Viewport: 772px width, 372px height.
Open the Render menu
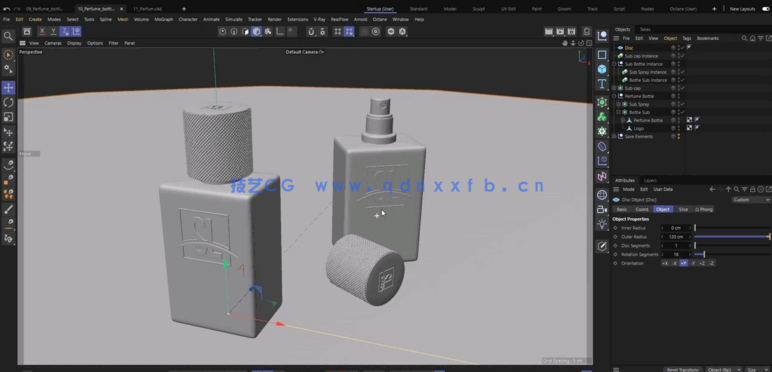point(275,19)
